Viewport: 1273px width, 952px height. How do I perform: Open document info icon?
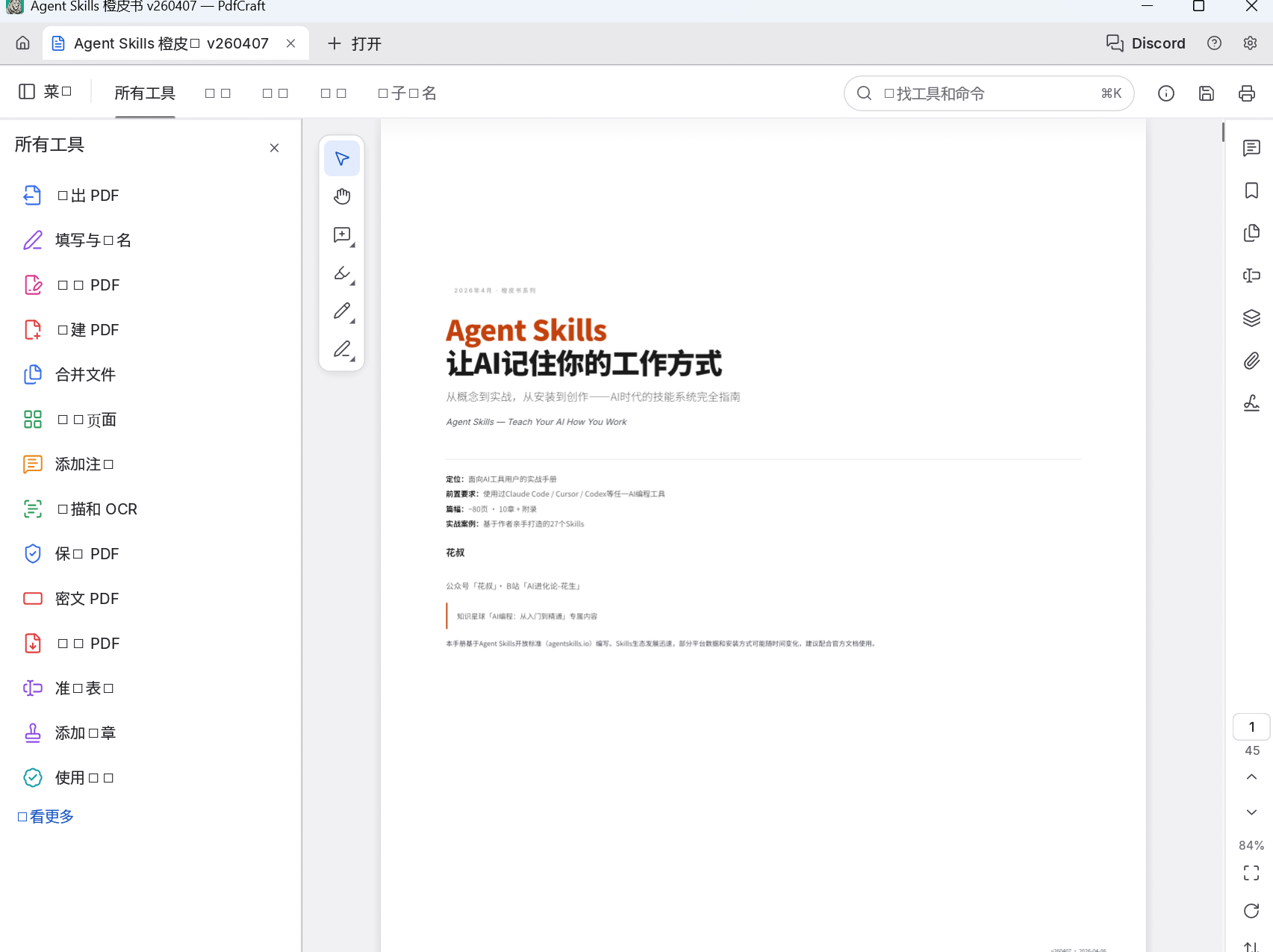coord(1166,93)
